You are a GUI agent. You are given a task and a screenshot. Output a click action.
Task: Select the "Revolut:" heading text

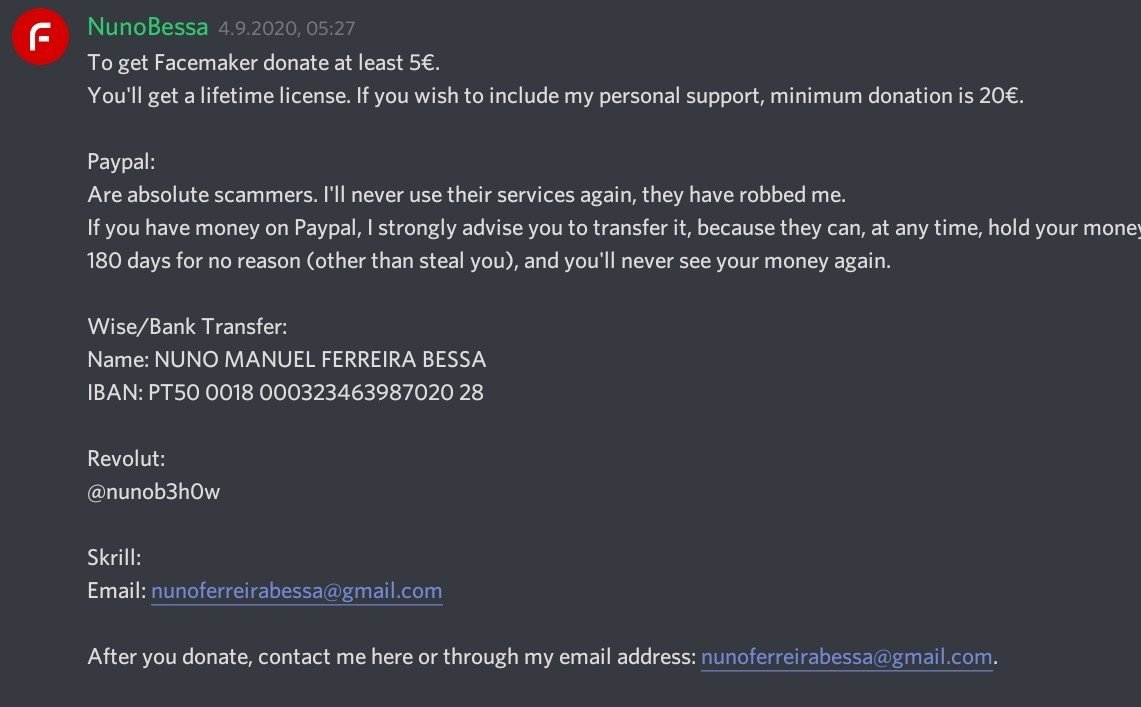[127, 458]
